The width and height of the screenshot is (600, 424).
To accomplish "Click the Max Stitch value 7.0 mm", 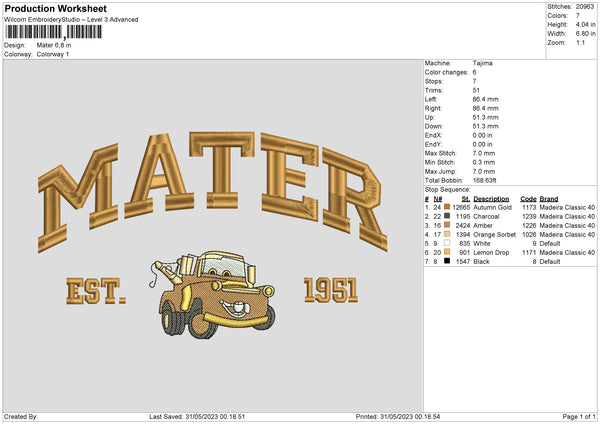I will coord(484,153).
